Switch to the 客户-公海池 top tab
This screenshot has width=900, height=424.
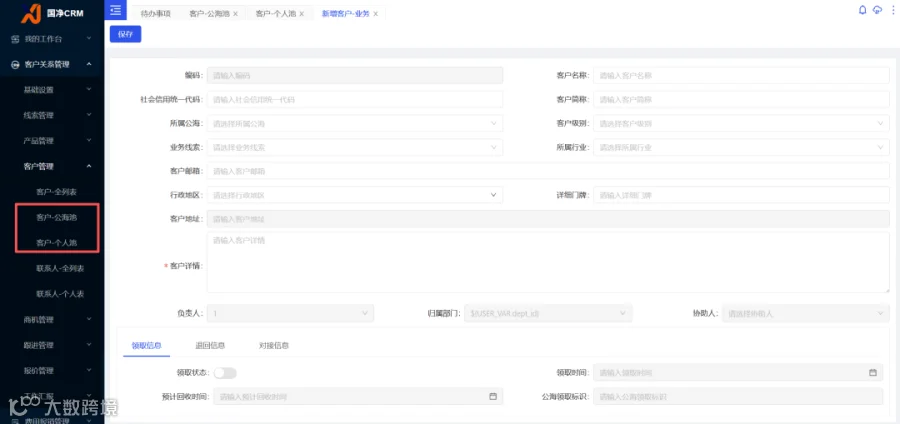pos(210,14)
